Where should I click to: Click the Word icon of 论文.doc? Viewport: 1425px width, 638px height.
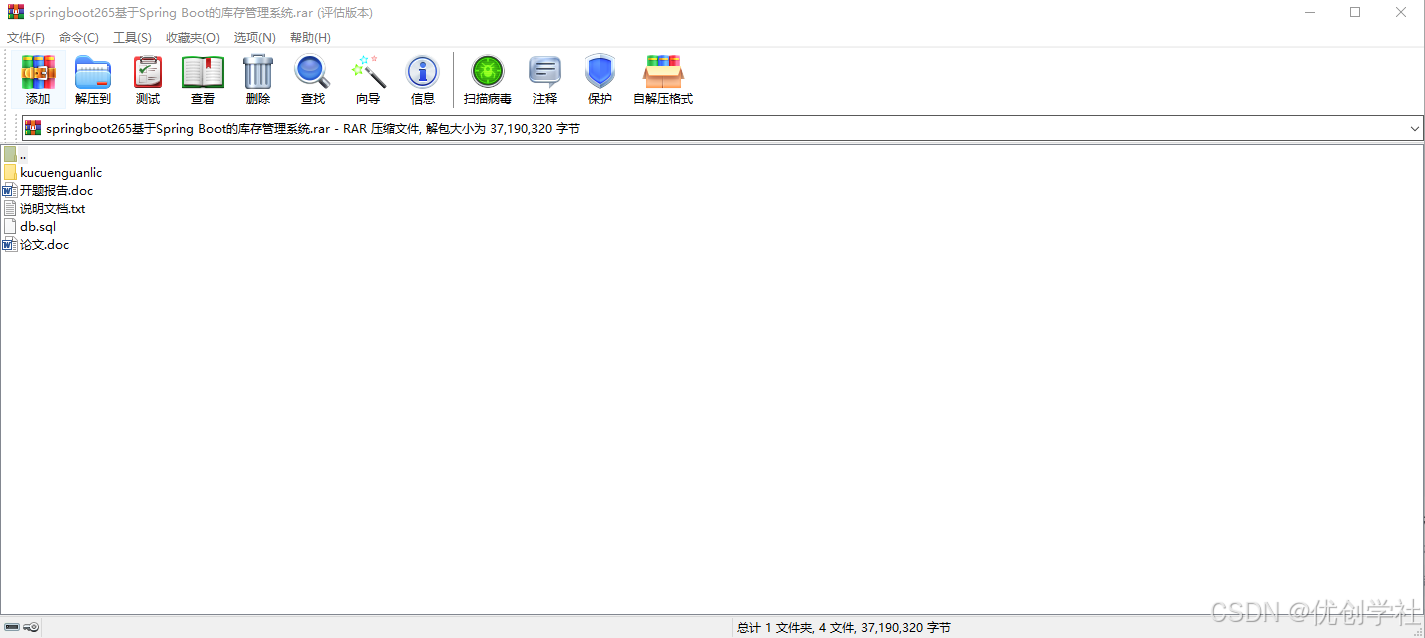click(10, 244)
